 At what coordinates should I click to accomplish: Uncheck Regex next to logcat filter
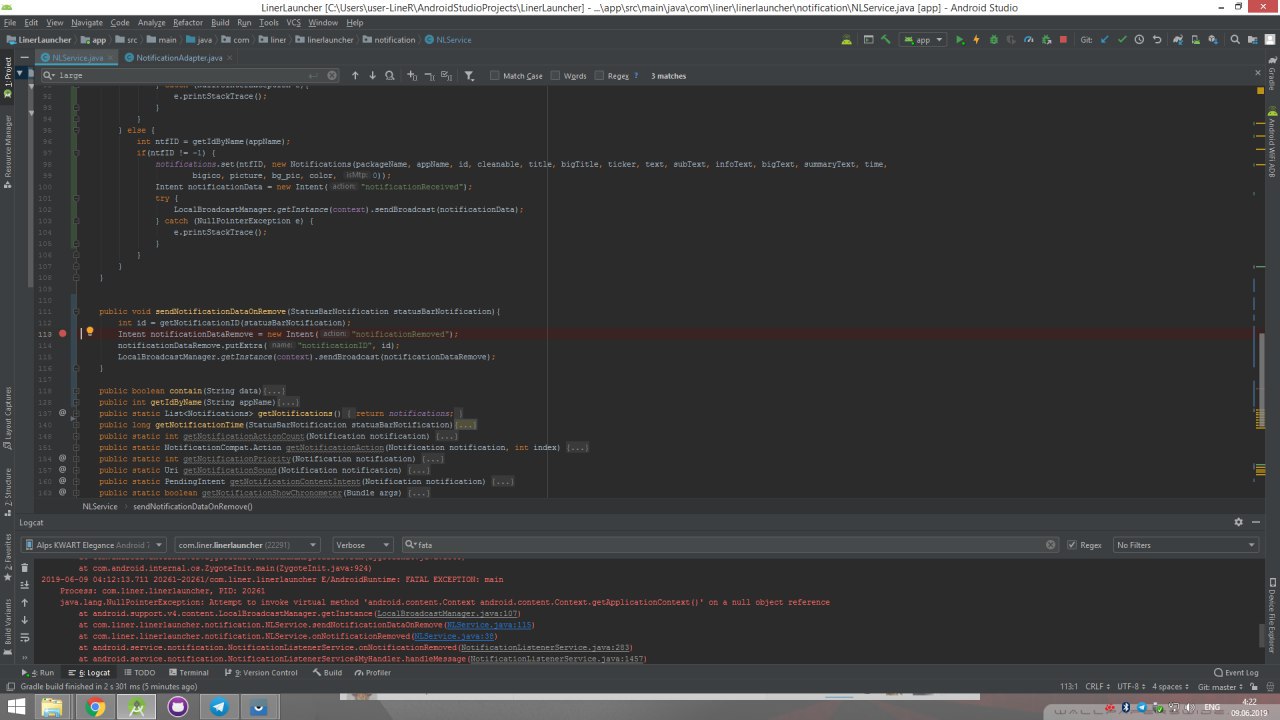[1072, 545]
